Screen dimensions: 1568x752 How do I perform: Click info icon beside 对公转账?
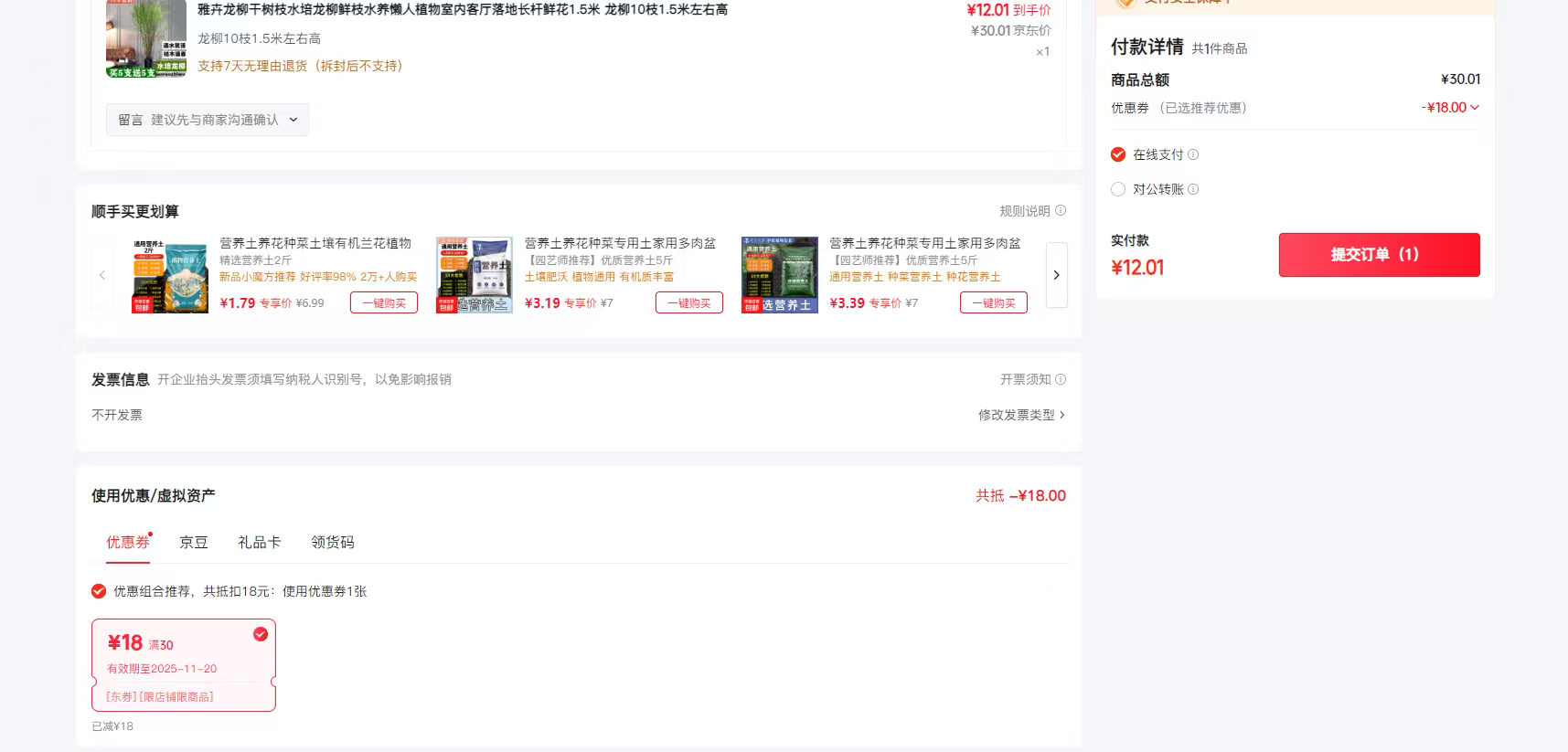click(x=1193, y=190)
